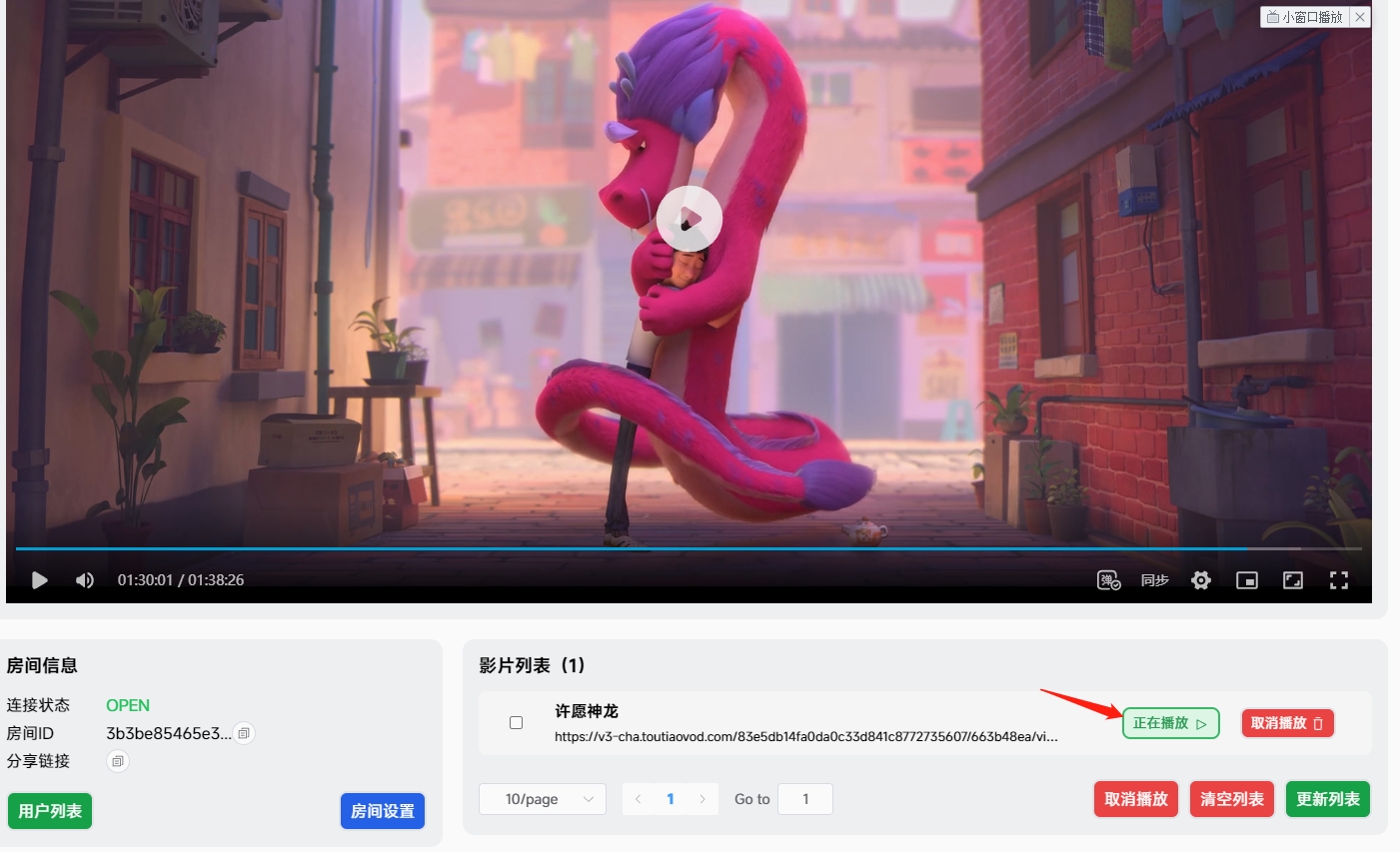This screenshot has width=1400, height=852.
Task: Go to next page arrow
Action: pos(702,799)
